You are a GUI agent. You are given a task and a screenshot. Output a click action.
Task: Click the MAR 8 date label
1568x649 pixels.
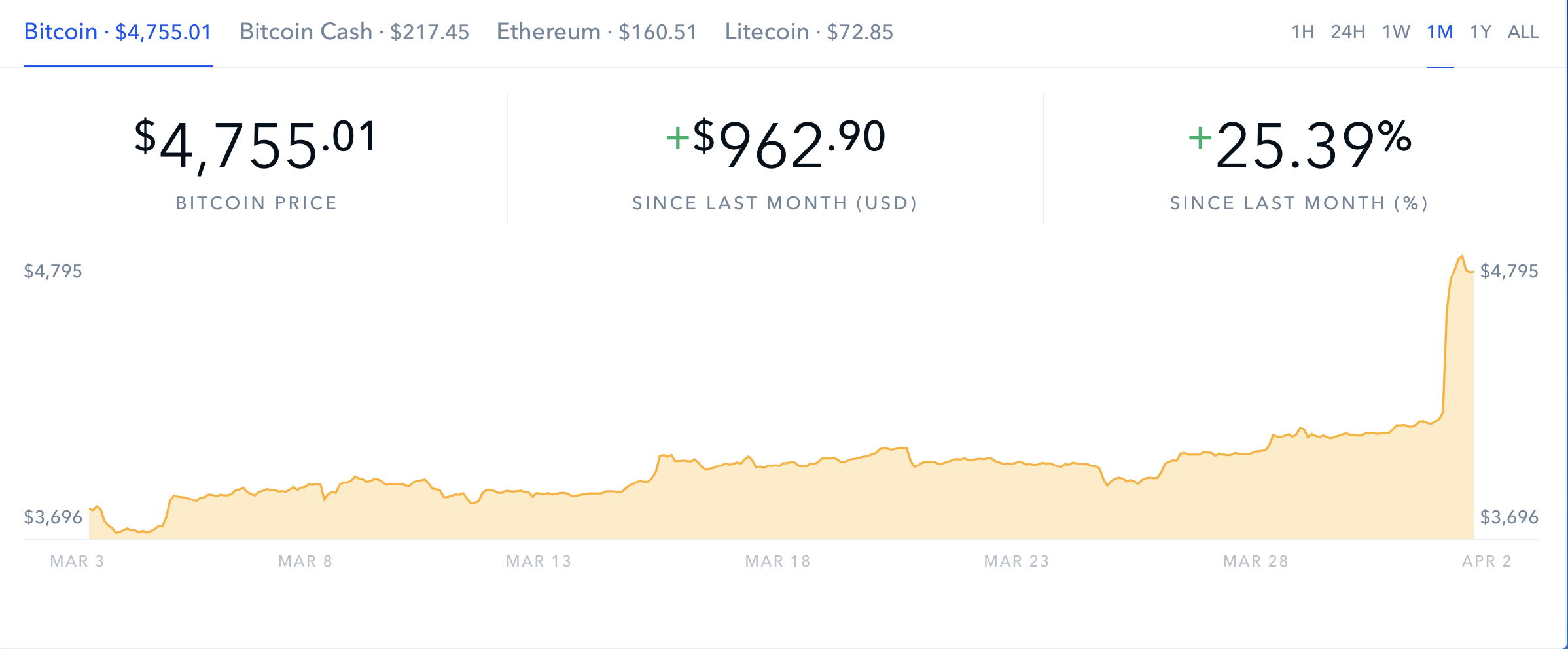[305, 561]
